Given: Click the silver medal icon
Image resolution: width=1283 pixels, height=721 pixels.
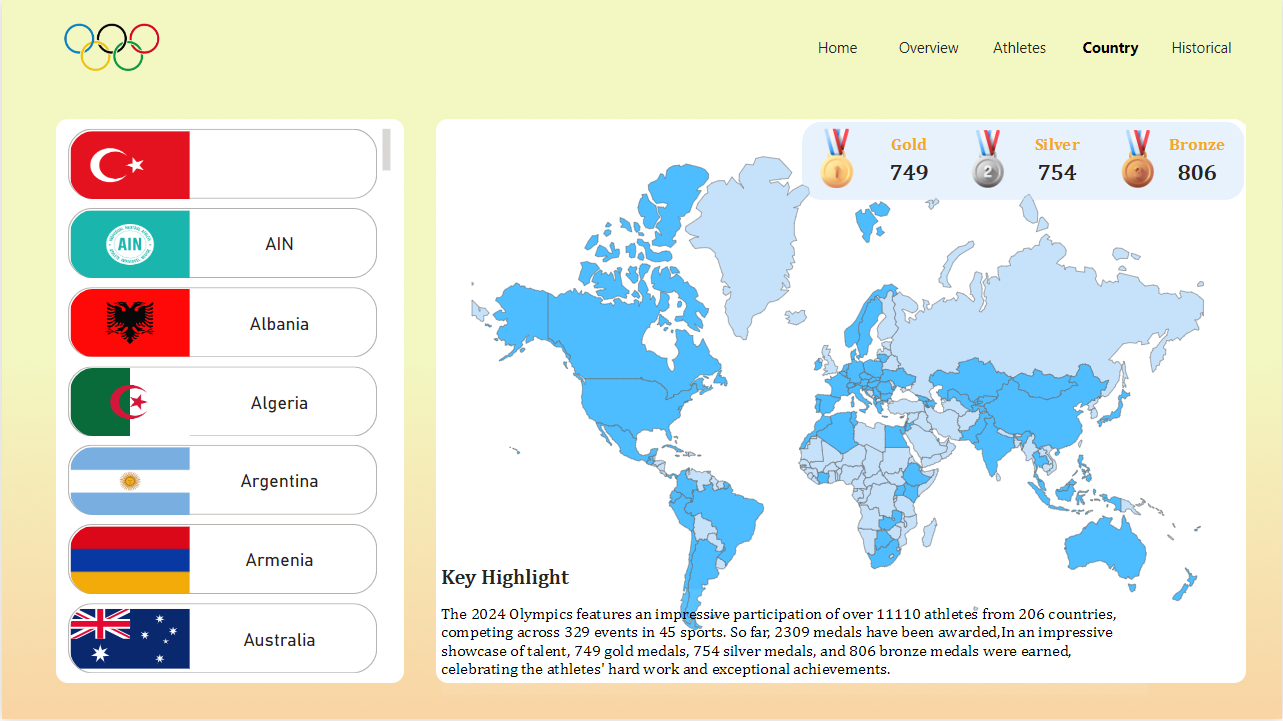Looking at the screenshot, I should coord(988,159).
